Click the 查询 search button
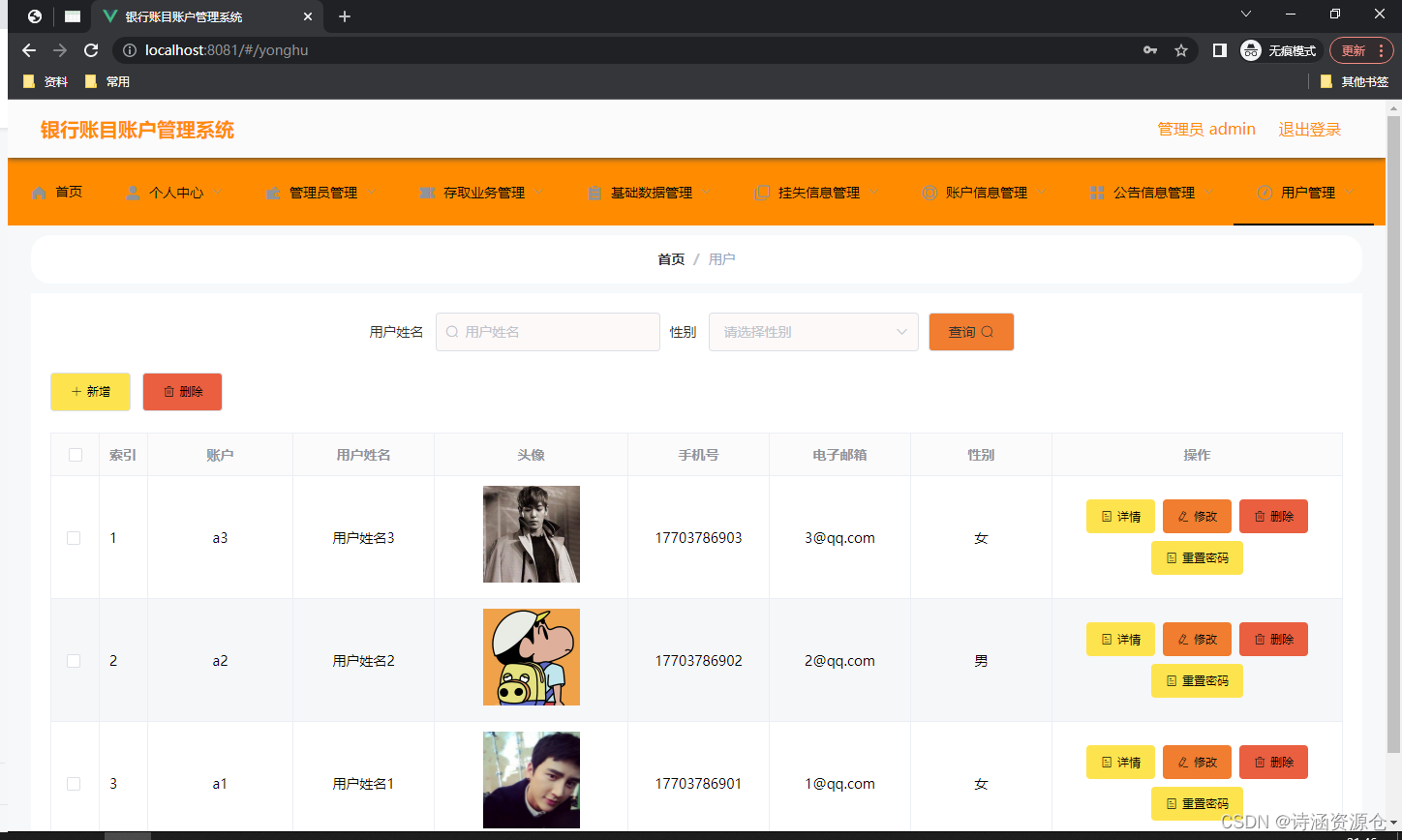This screenshot has height=840, width=1402. (x=971, y=332)
